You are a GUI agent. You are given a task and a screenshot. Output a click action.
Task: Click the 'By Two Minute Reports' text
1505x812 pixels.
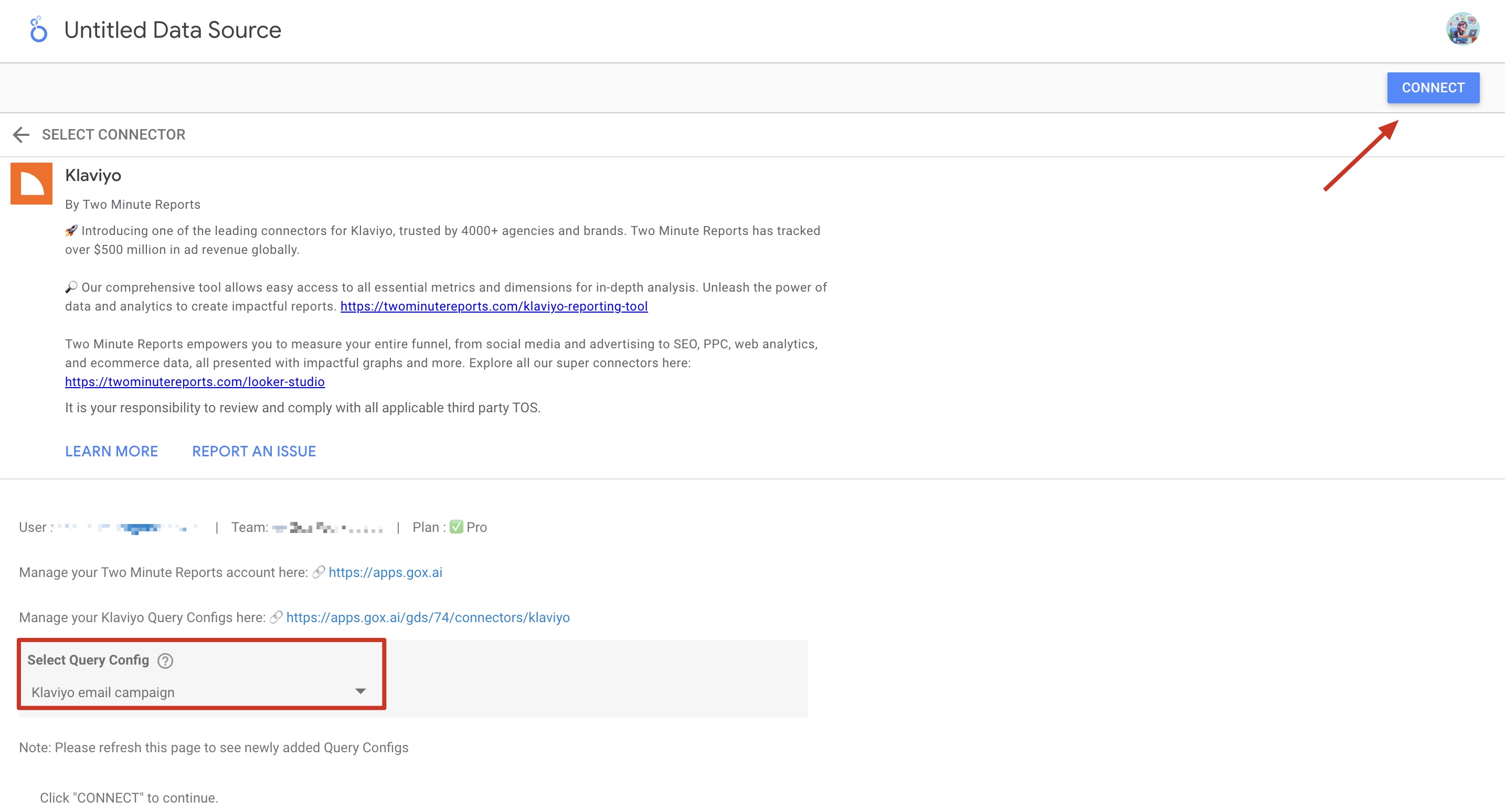pos(133,205)
